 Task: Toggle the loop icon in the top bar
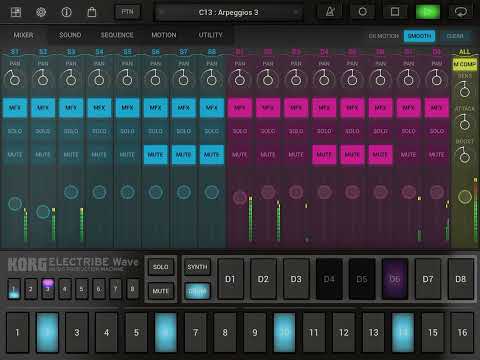coord(461,12)
